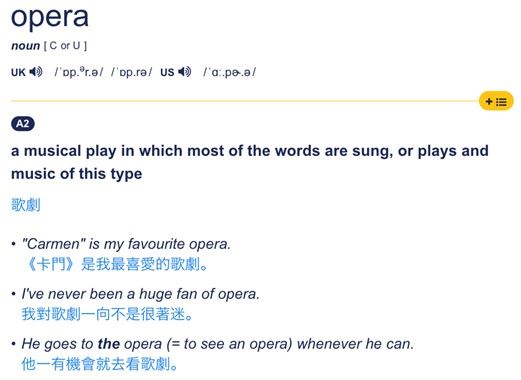Select the headword opera title
The image size is (521, 380).
(50, 17)
